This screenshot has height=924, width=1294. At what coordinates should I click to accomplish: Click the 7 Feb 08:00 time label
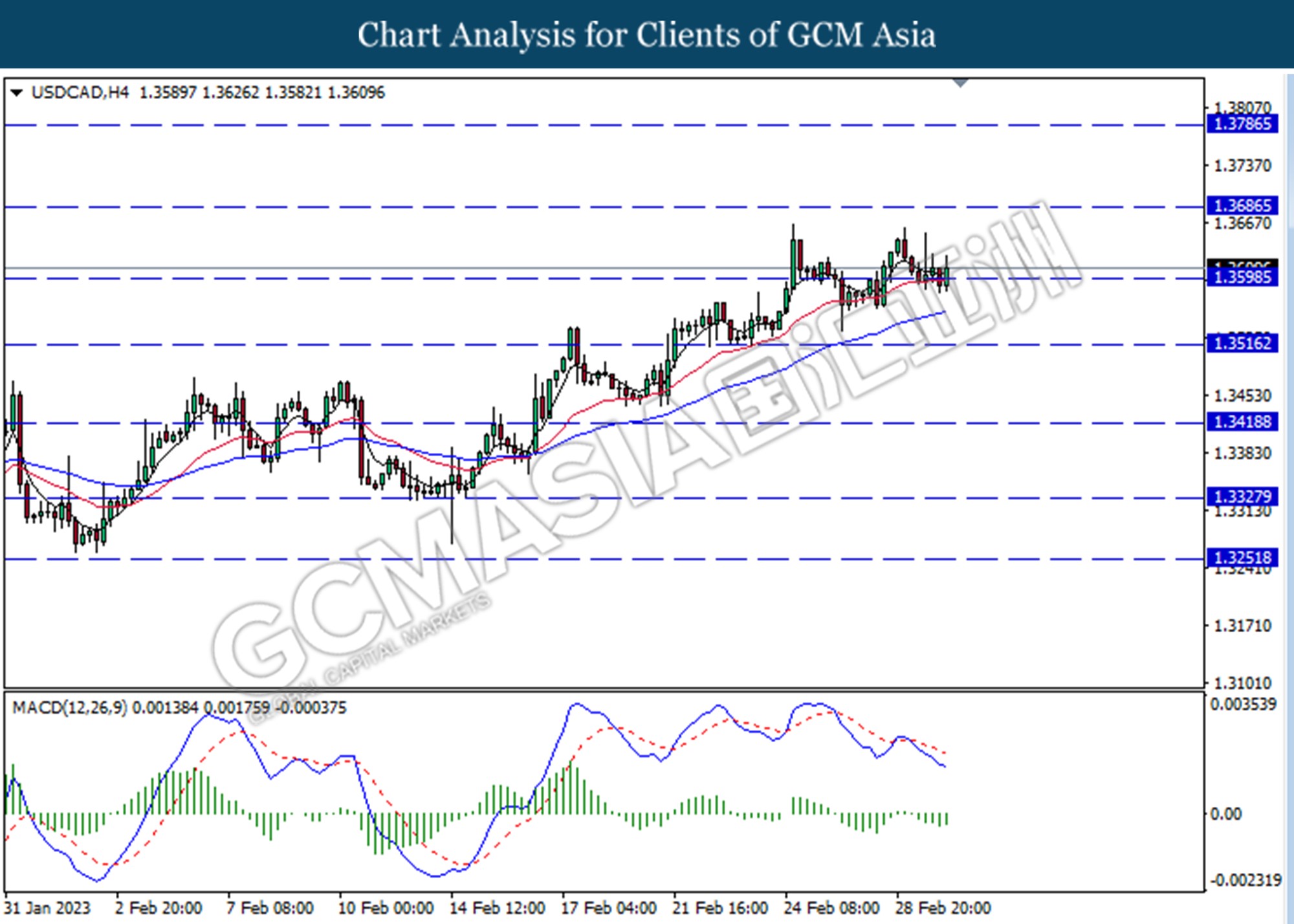(x=270, y=908)
